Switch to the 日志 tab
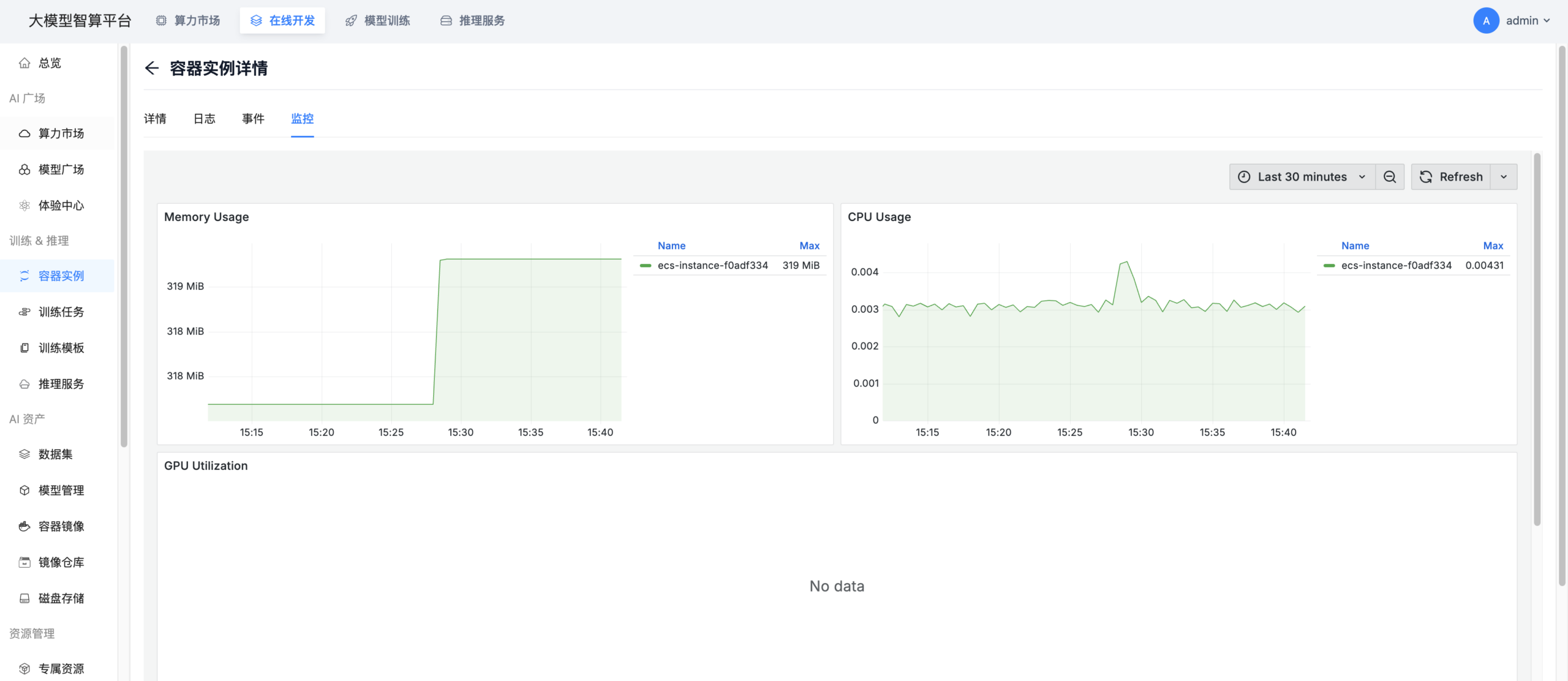The height and width of the screenshot is (681, 1568). point(204,119)
